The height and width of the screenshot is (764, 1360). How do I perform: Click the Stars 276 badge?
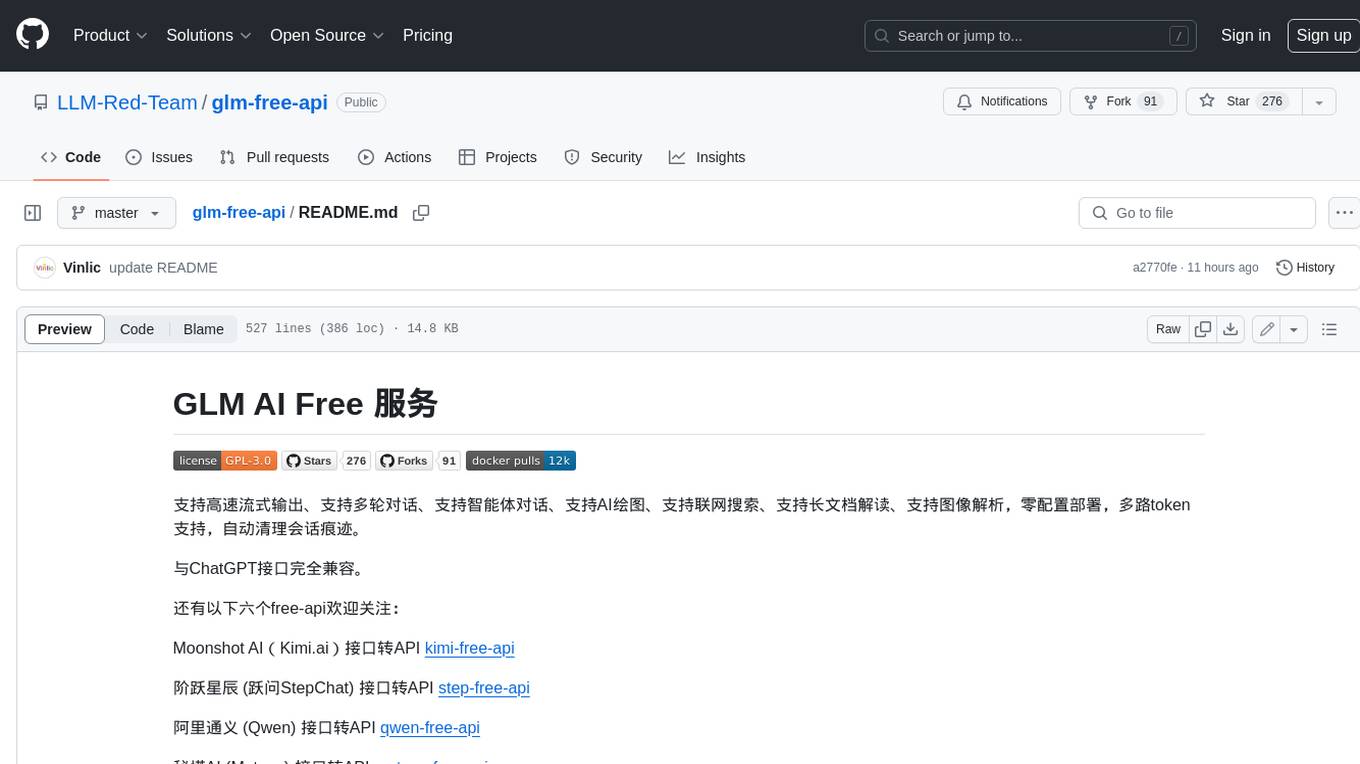tap(325, 461)
